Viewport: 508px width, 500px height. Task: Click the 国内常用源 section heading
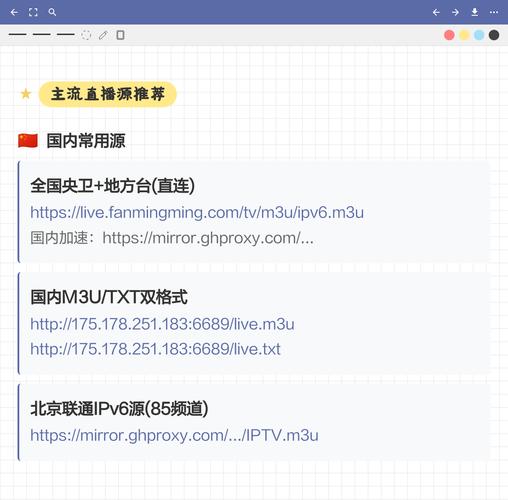86,141
